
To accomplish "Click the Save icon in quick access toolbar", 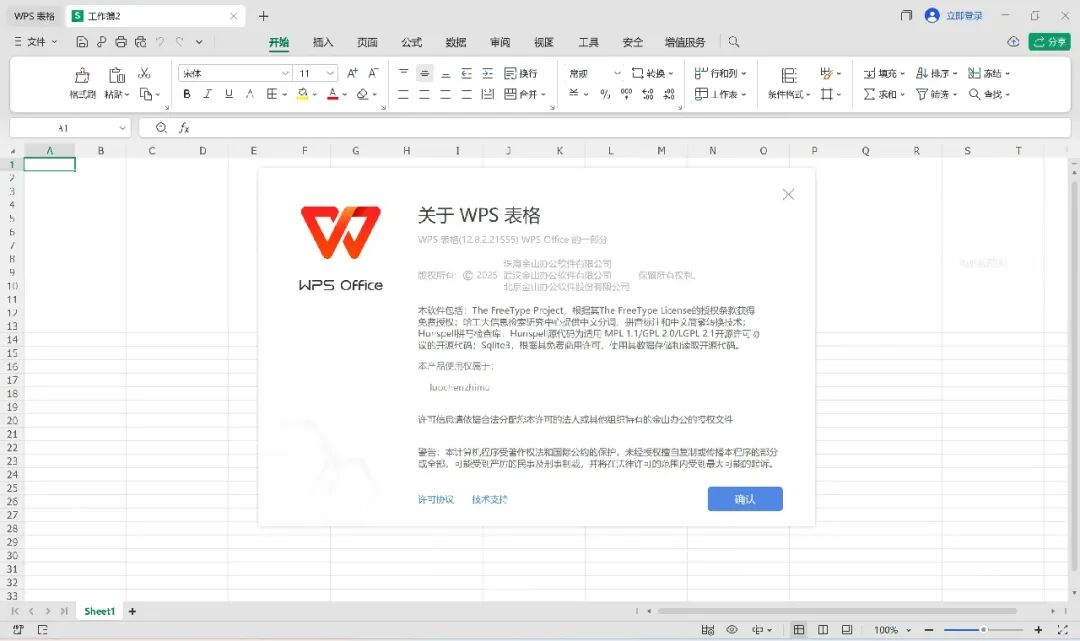I will [x=81, y=42].
